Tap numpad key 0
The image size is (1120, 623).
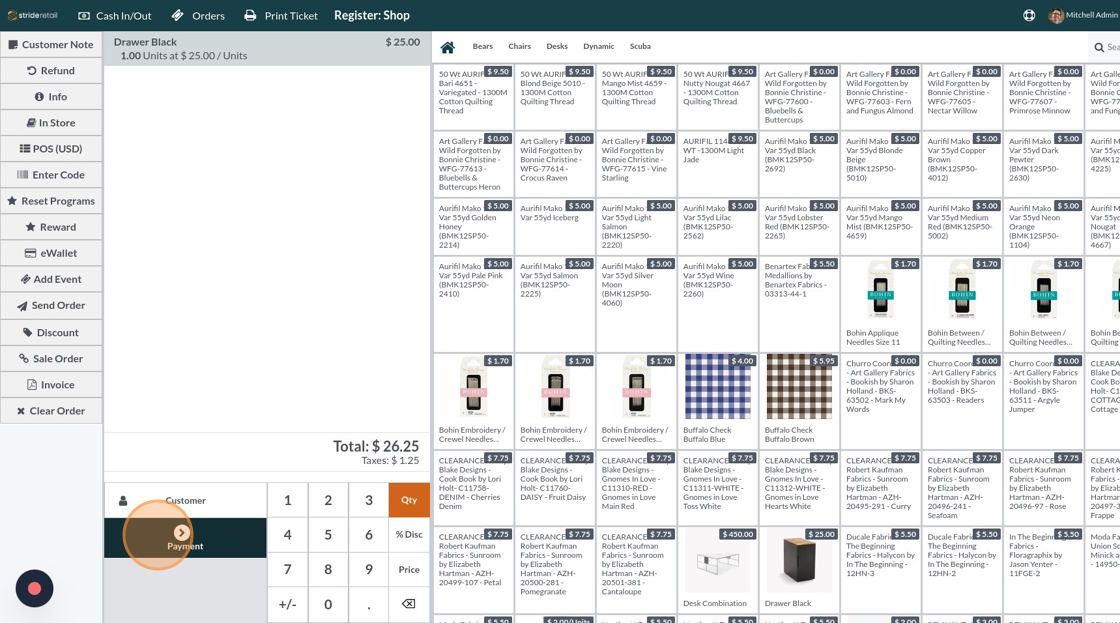pyautogui.click(x=329, y=604)
